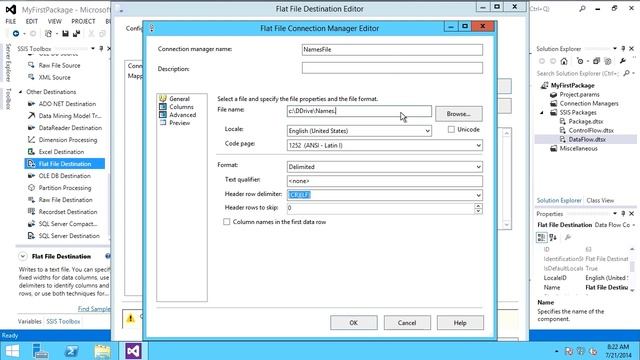Click Save icon in Visual Studio toolbar
The width and height of the screenshot is (640, 360).
[65, 33]
